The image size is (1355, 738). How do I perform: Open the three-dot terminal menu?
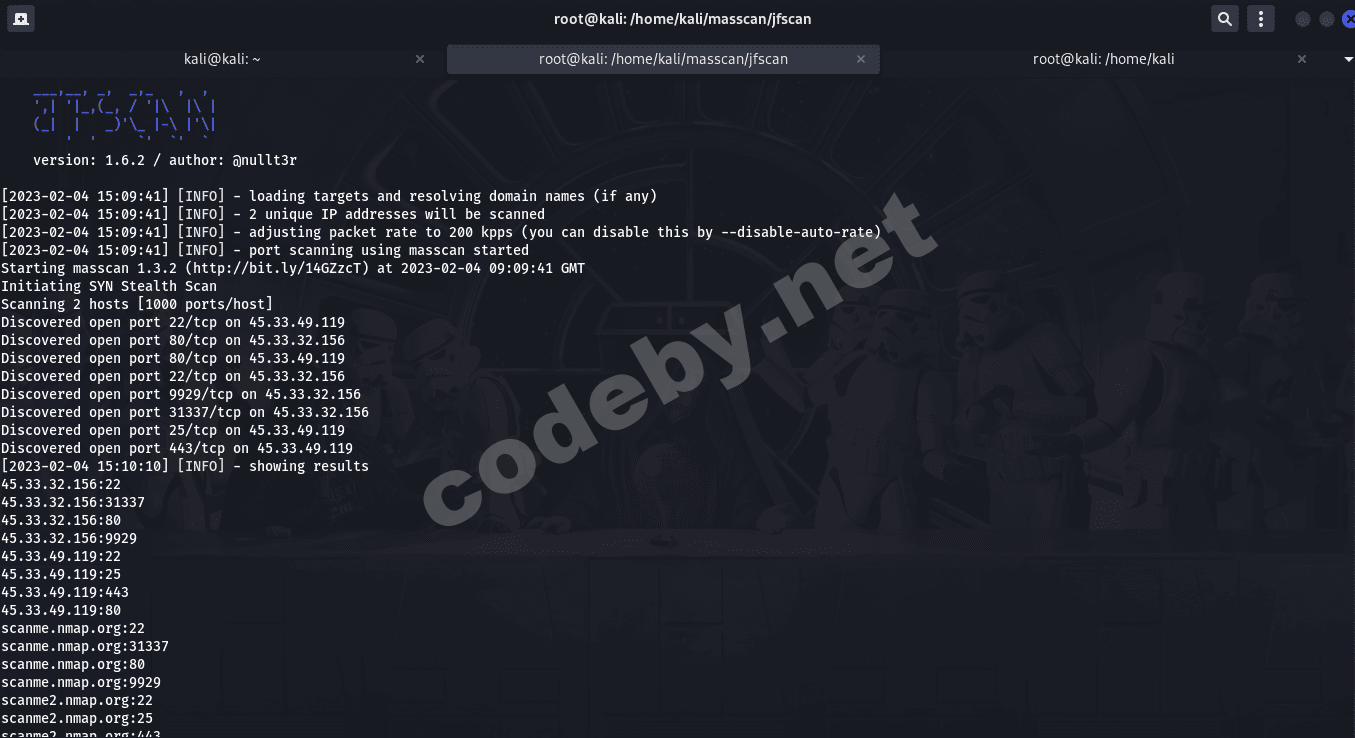point(1261,19)
